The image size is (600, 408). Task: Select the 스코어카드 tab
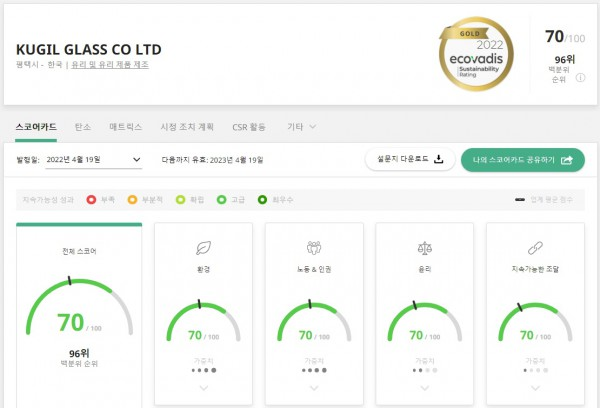pyautogui.click(x=36, y=127)
